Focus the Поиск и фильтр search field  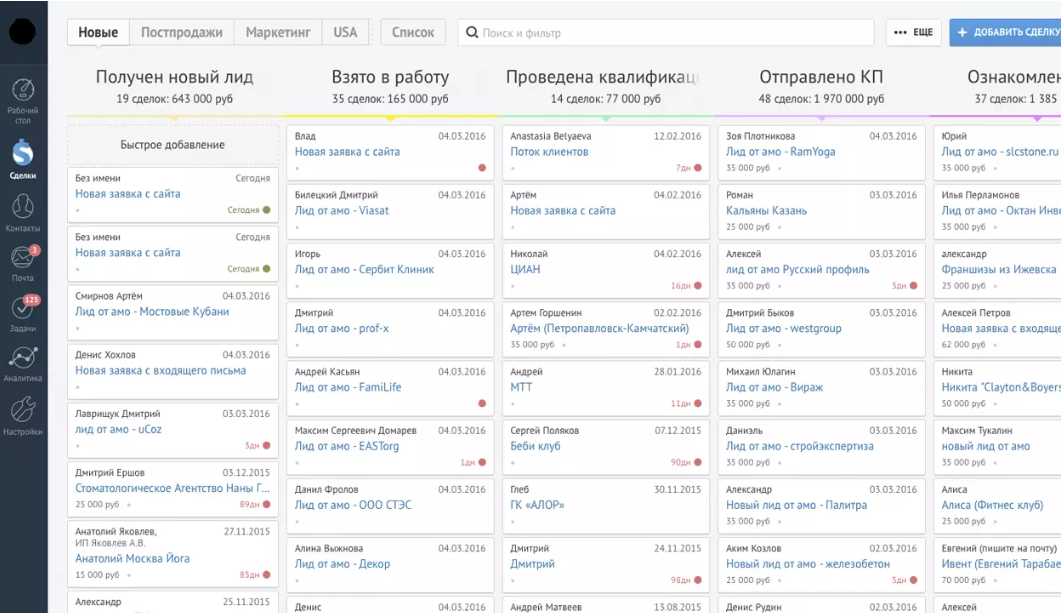(x=667, y=32)
